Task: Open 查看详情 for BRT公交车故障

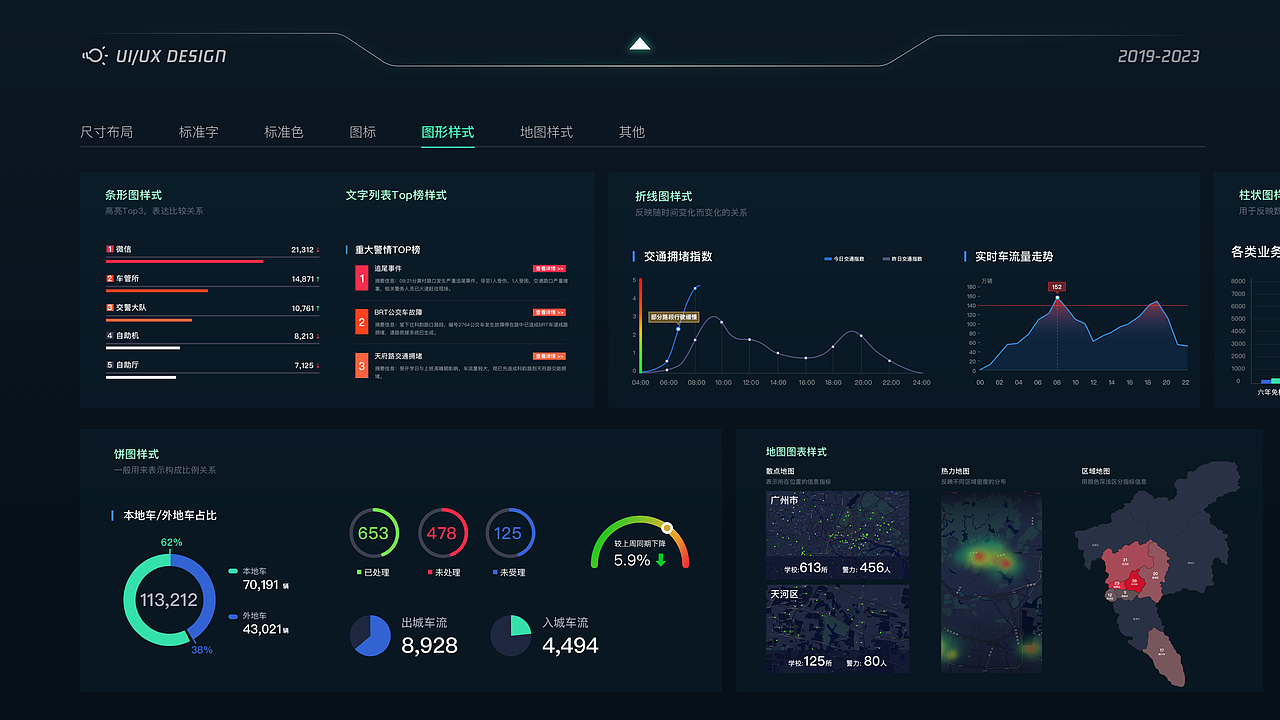Action: click(x=550, y=312)
